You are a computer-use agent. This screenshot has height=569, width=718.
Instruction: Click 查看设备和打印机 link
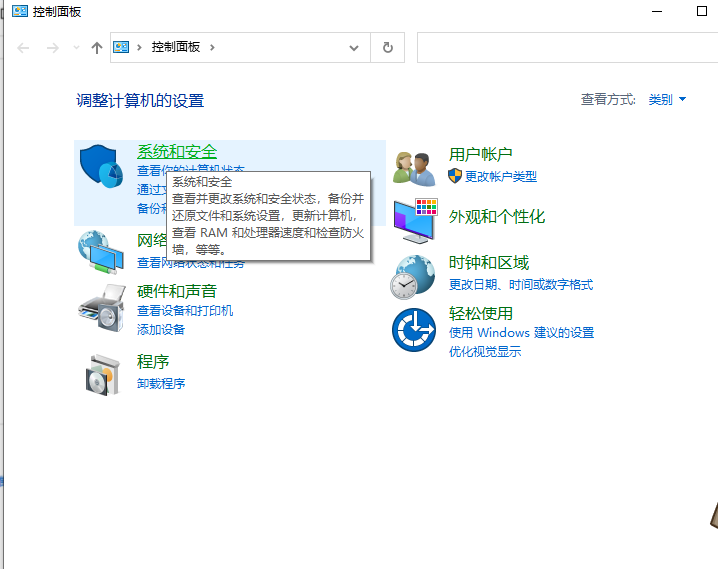tap(185, 311)
